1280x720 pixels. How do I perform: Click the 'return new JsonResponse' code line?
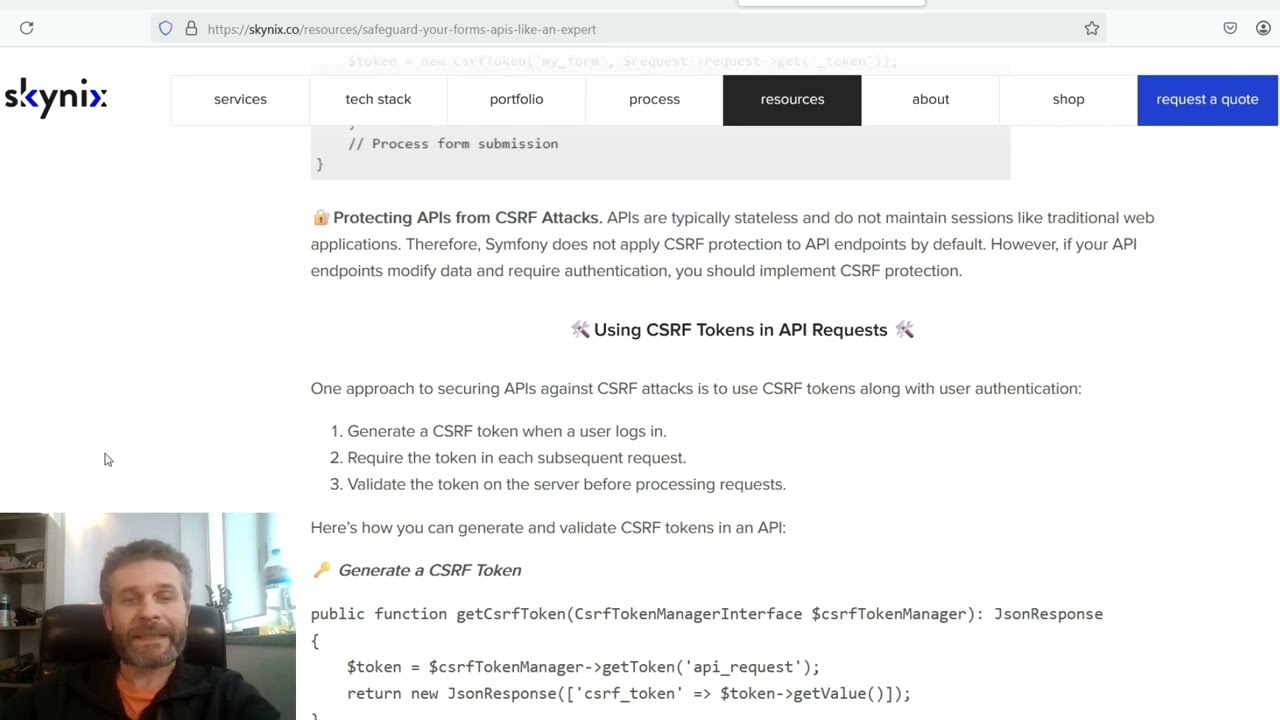[x=629, y=693]
